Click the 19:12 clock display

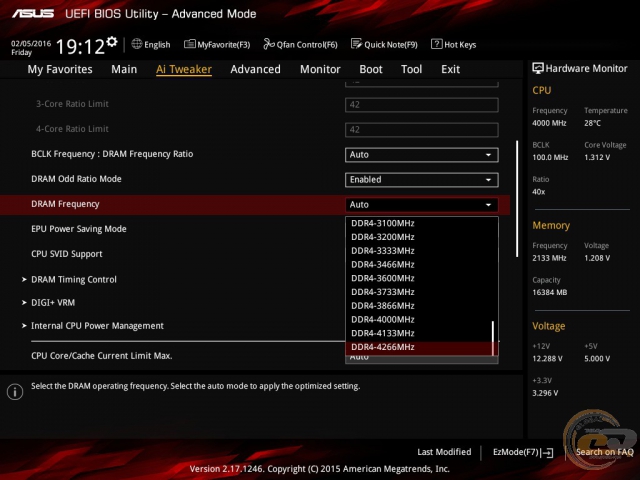[x=80, y=47]
